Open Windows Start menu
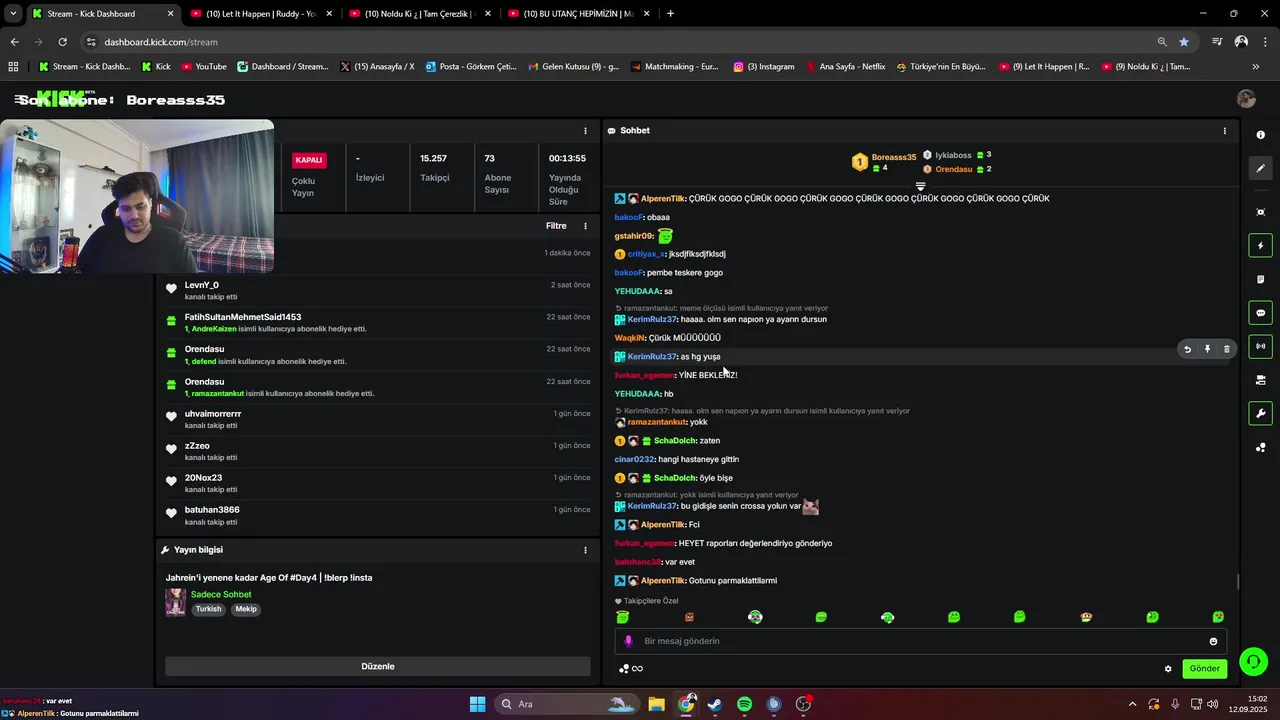1280x720 pixels. tap(477, 704)
